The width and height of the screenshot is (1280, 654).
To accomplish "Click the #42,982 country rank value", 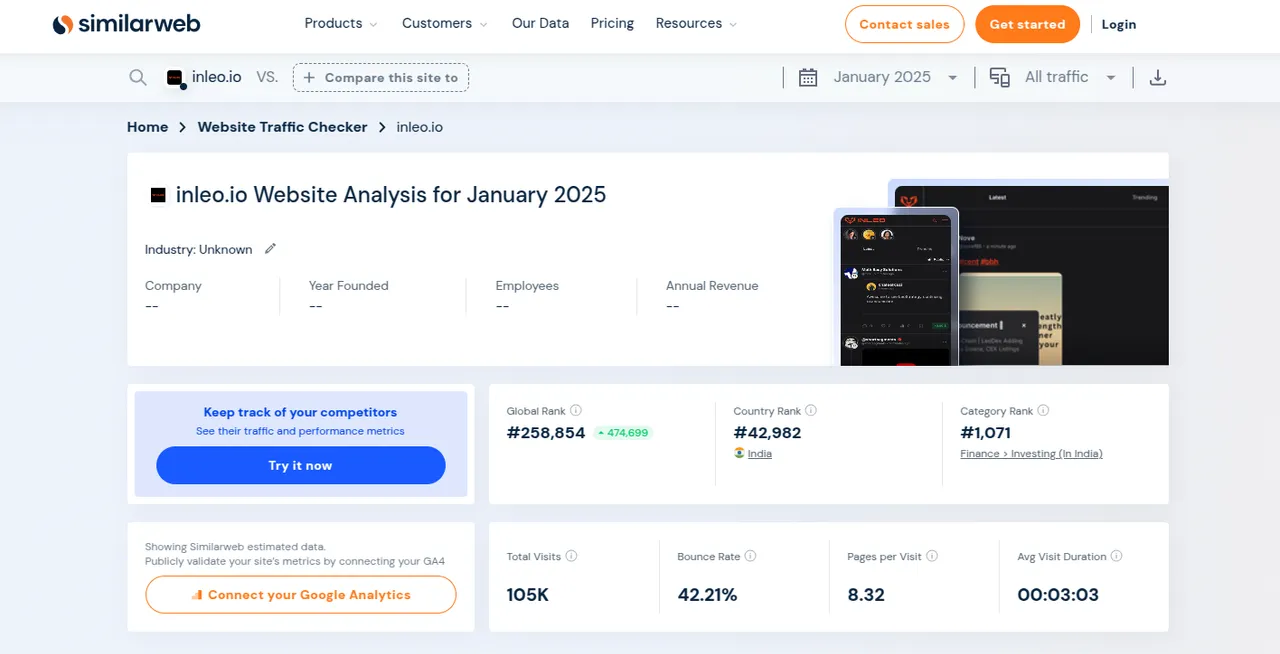I will click(x=767, y=433).
